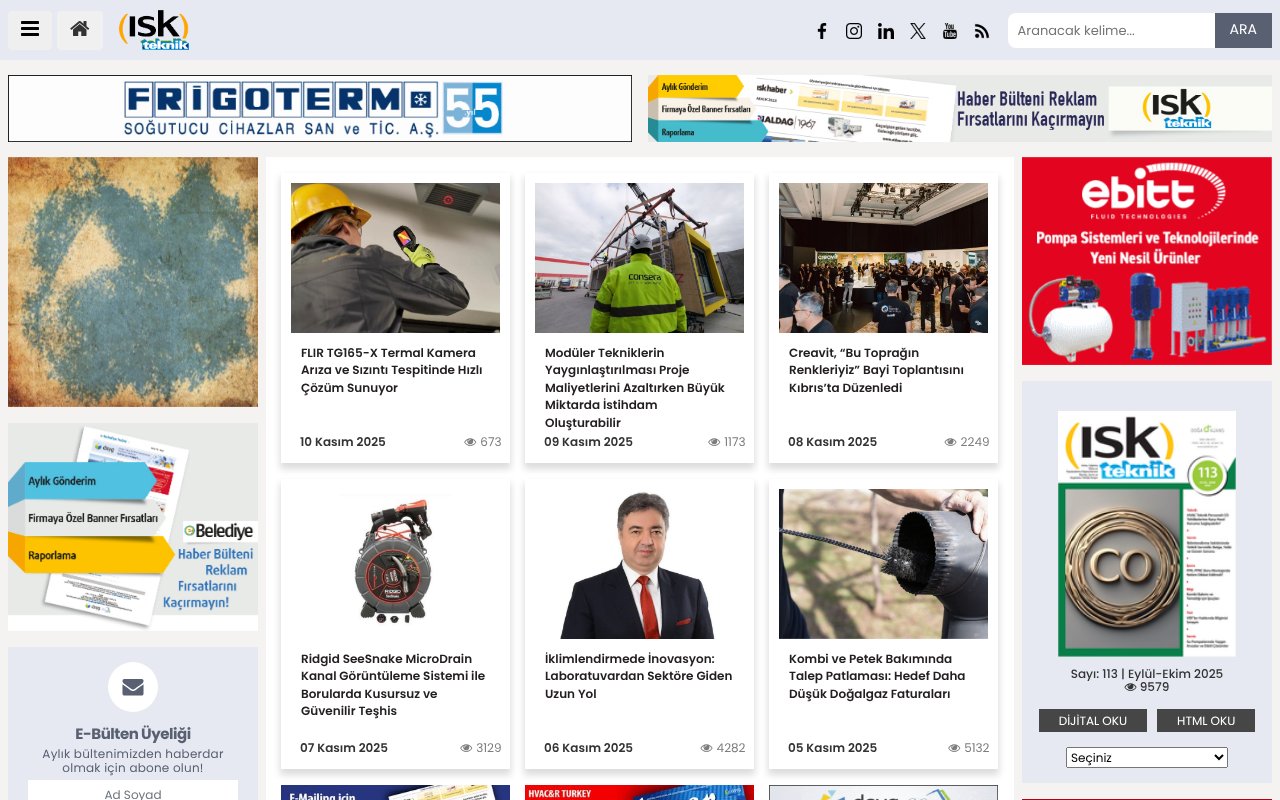Click the home icon in the header
The image size is (1280, 800).
pos(79,30)
